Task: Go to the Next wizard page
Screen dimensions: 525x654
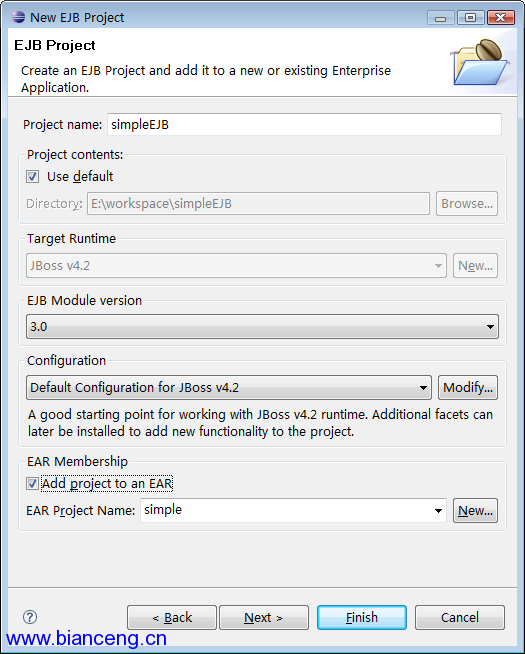Action: [264, 617]
